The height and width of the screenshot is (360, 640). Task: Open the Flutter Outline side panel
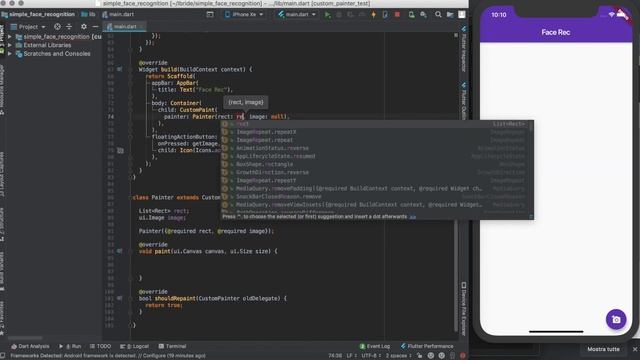click(x=464, y=101)
